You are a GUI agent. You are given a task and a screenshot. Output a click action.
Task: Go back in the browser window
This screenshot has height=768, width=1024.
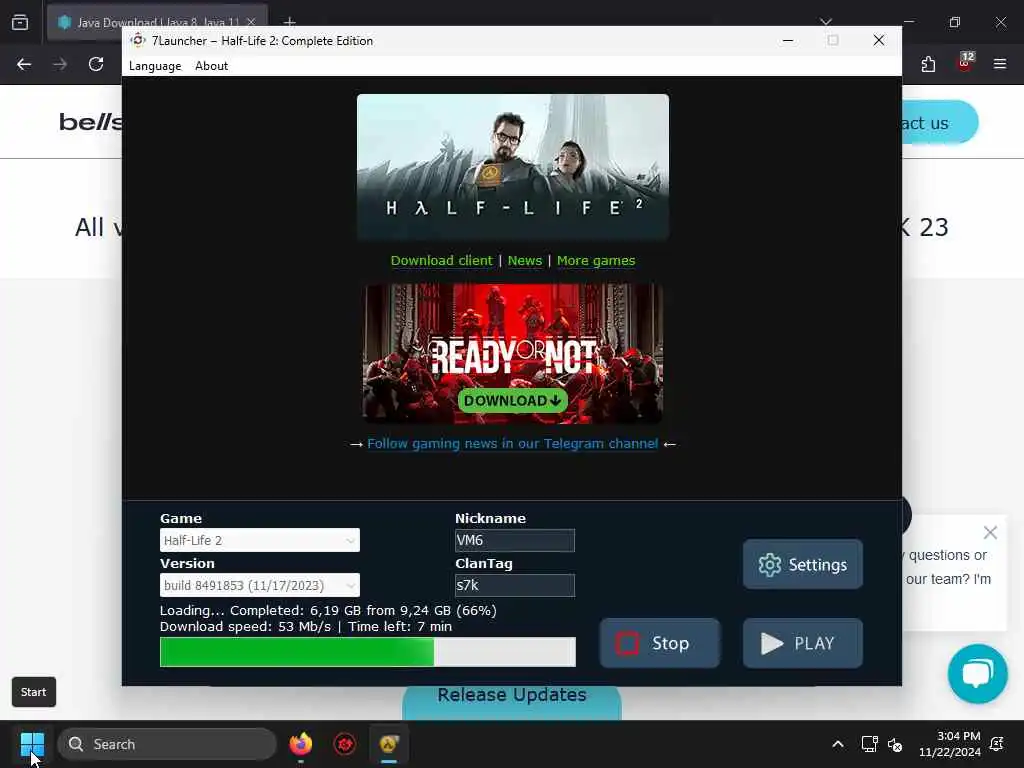click(x=24, y=64)
